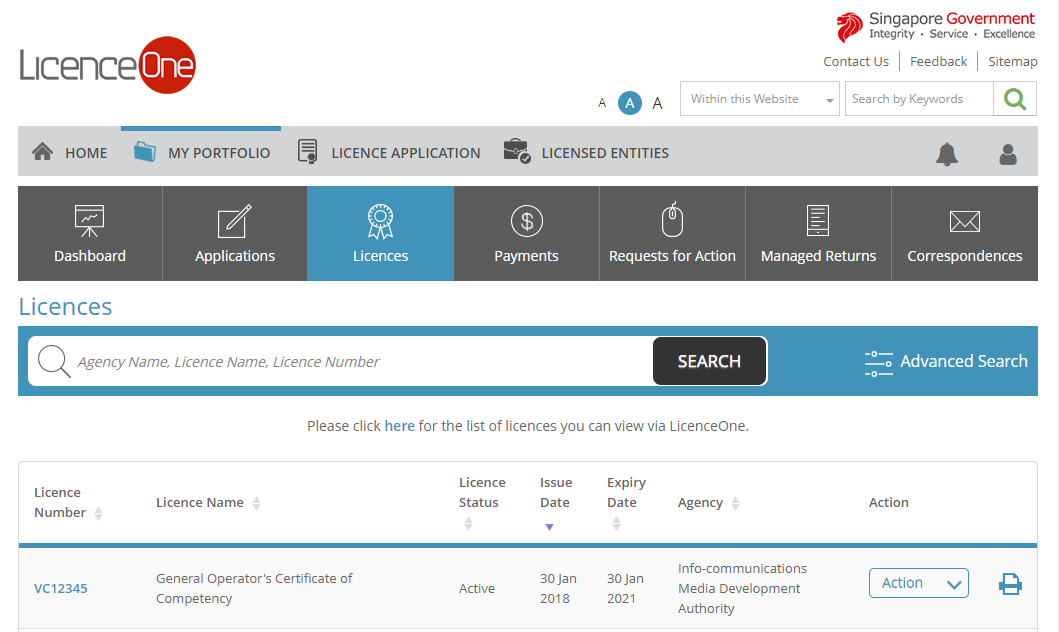
Task: Click the notification bell icon
Action: (x=946, y=154)
